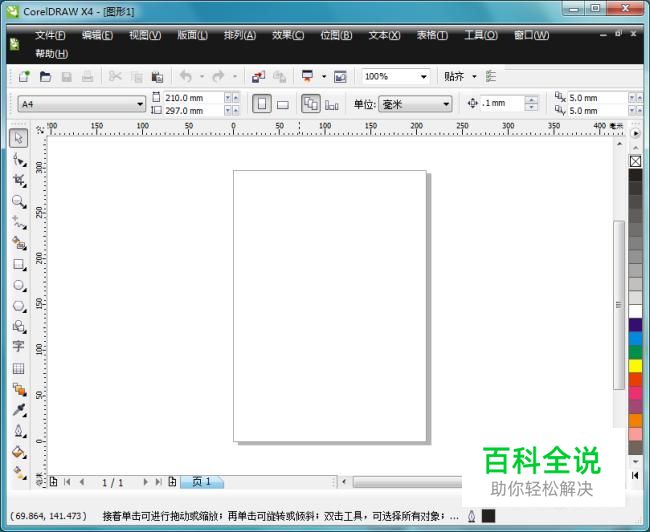
Task: Select the Ellipse tool
Action: click(19, 285)
